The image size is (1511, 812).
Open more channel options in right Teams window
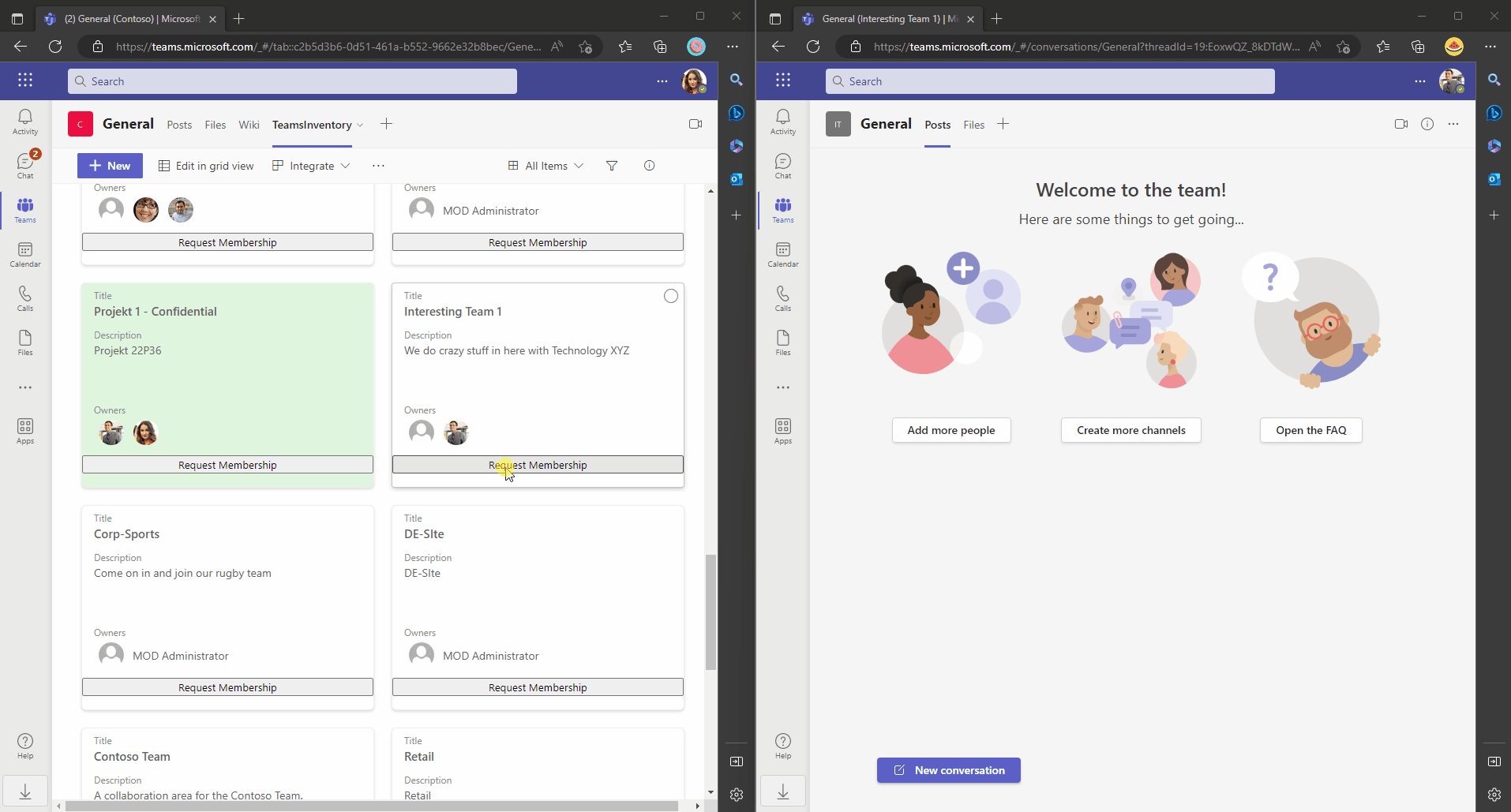pos(1453,124)
